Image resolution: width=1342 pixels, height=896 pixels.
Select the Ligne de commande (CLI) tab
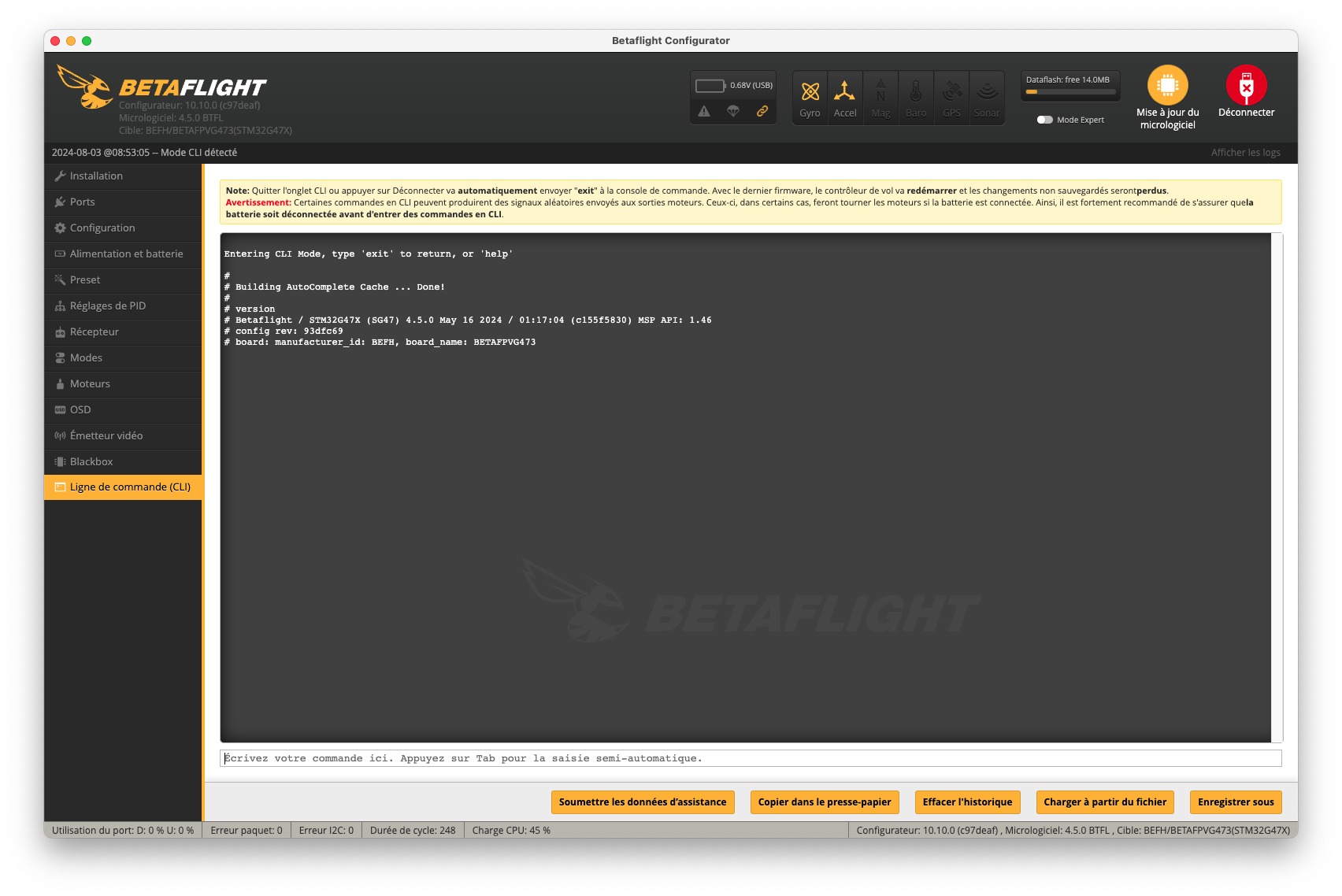click(123, 487)
